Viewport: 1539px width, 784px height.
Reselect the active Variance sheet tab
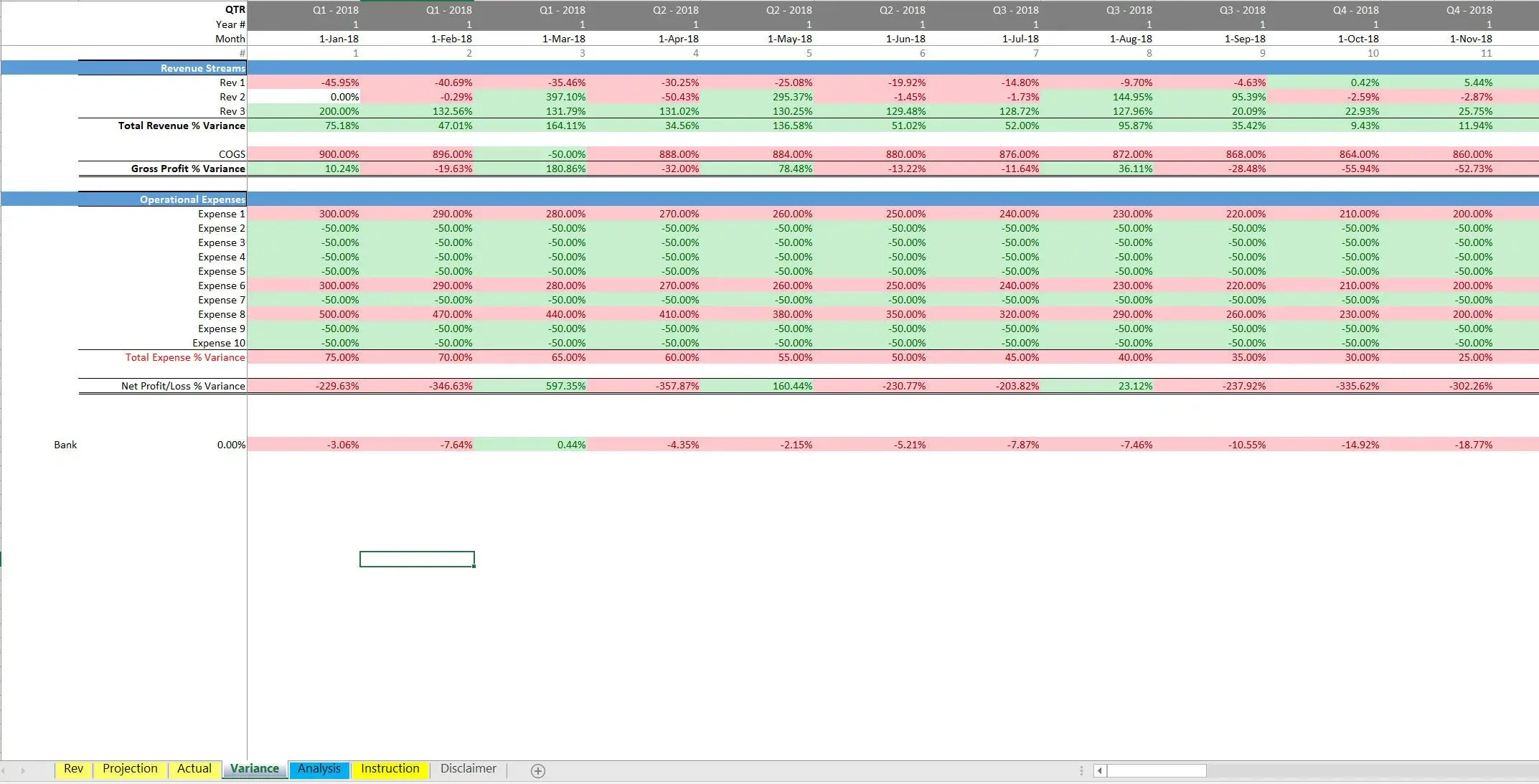tap(254, 768)
